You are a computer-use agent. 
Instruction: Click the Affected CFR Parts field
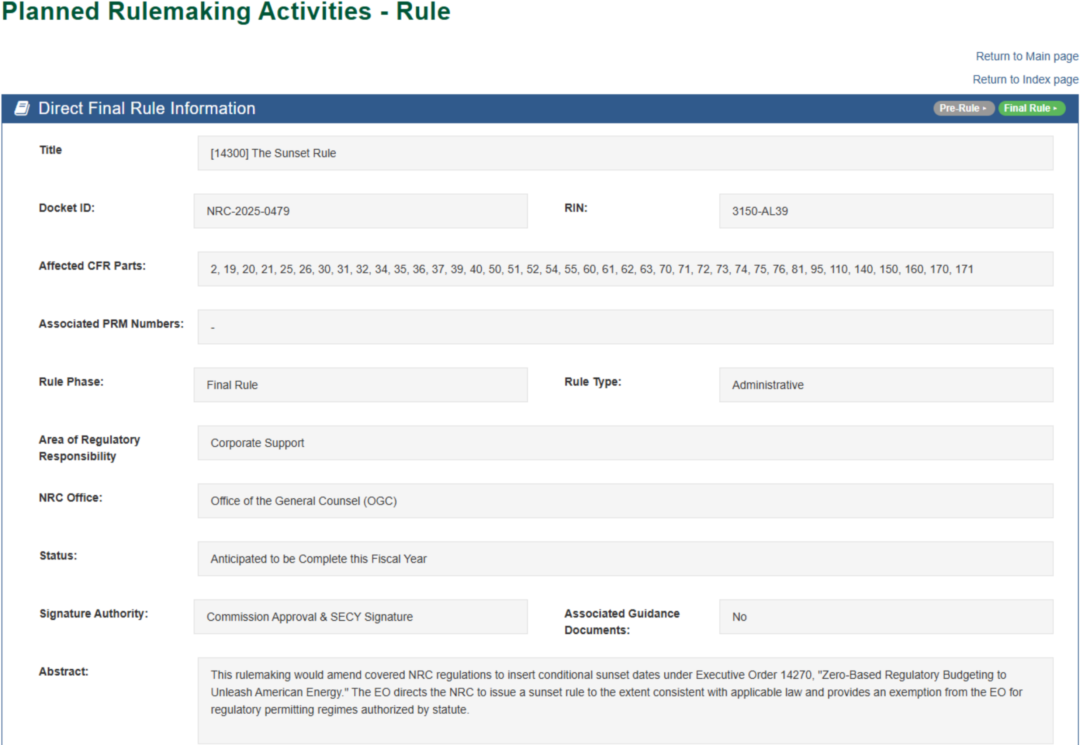(x=624, y=269)
